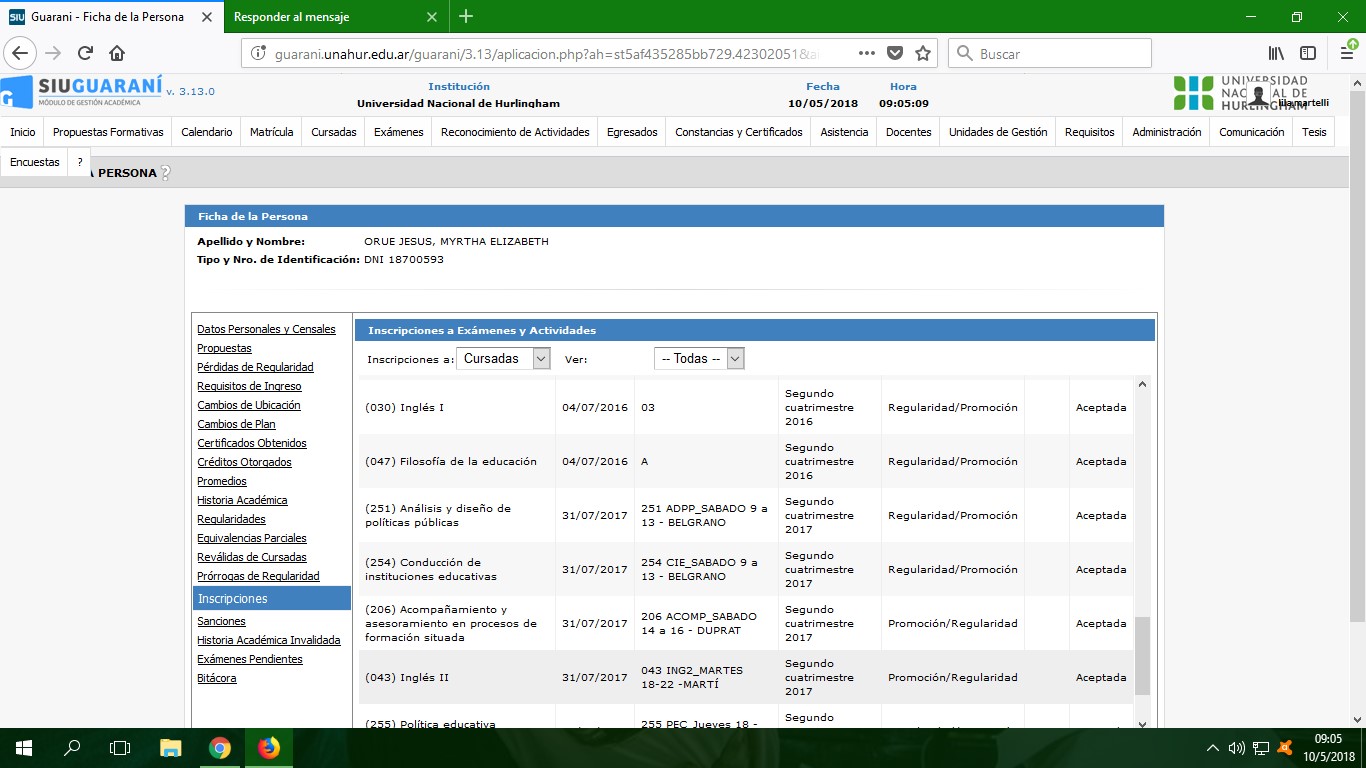Image resolution: width=1366 pixels, height=768 pixels.
Task: Click the (043) Inglés II row text
Action: point(407,677)
